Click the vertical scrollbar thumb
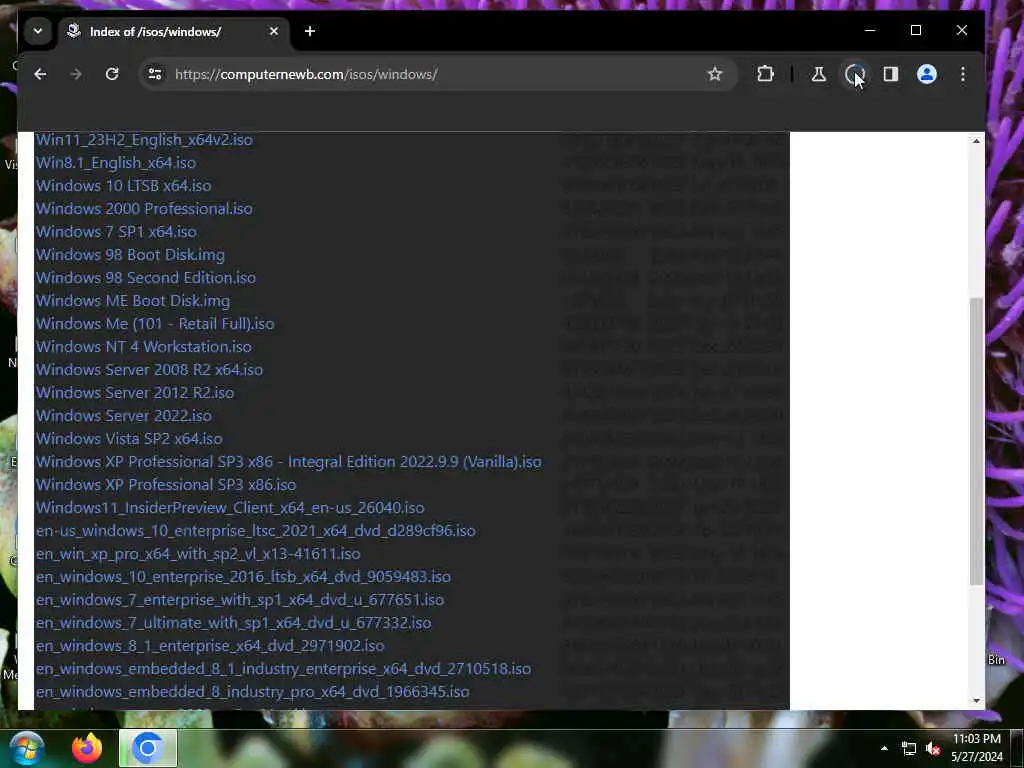This screenshot has width=1024, height=768. (976, 441)
